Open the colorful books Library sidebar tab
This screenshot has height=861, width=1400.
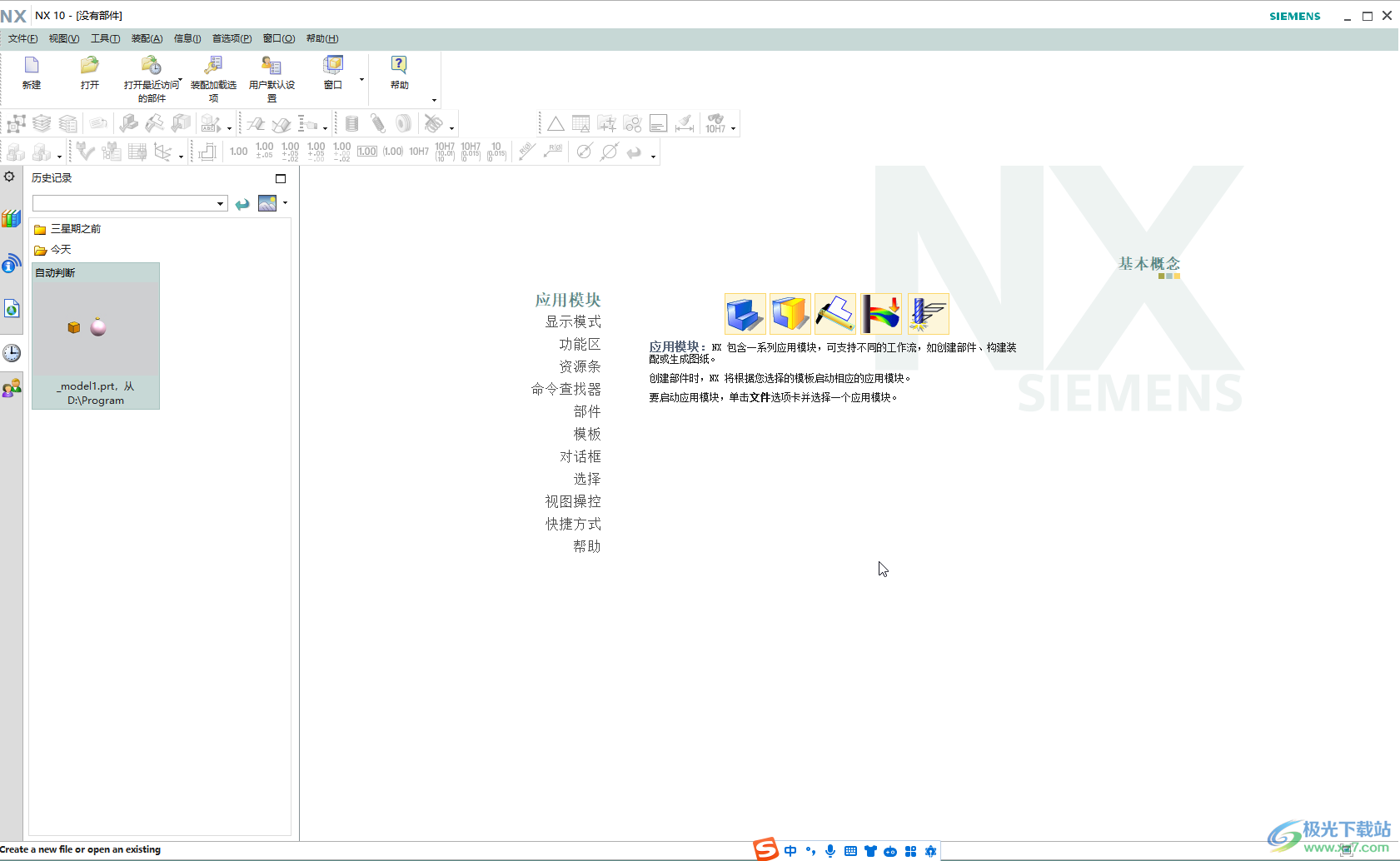coord(12,219)
